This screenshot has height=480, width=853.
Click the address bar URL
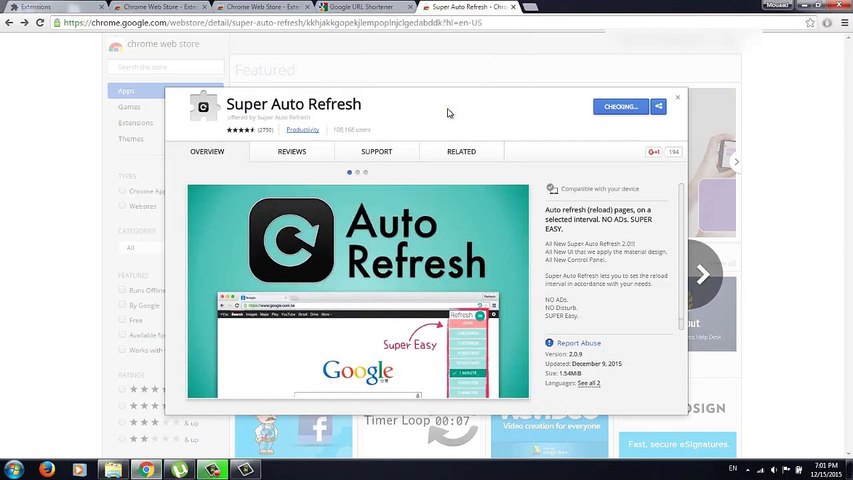pos(273,23)
